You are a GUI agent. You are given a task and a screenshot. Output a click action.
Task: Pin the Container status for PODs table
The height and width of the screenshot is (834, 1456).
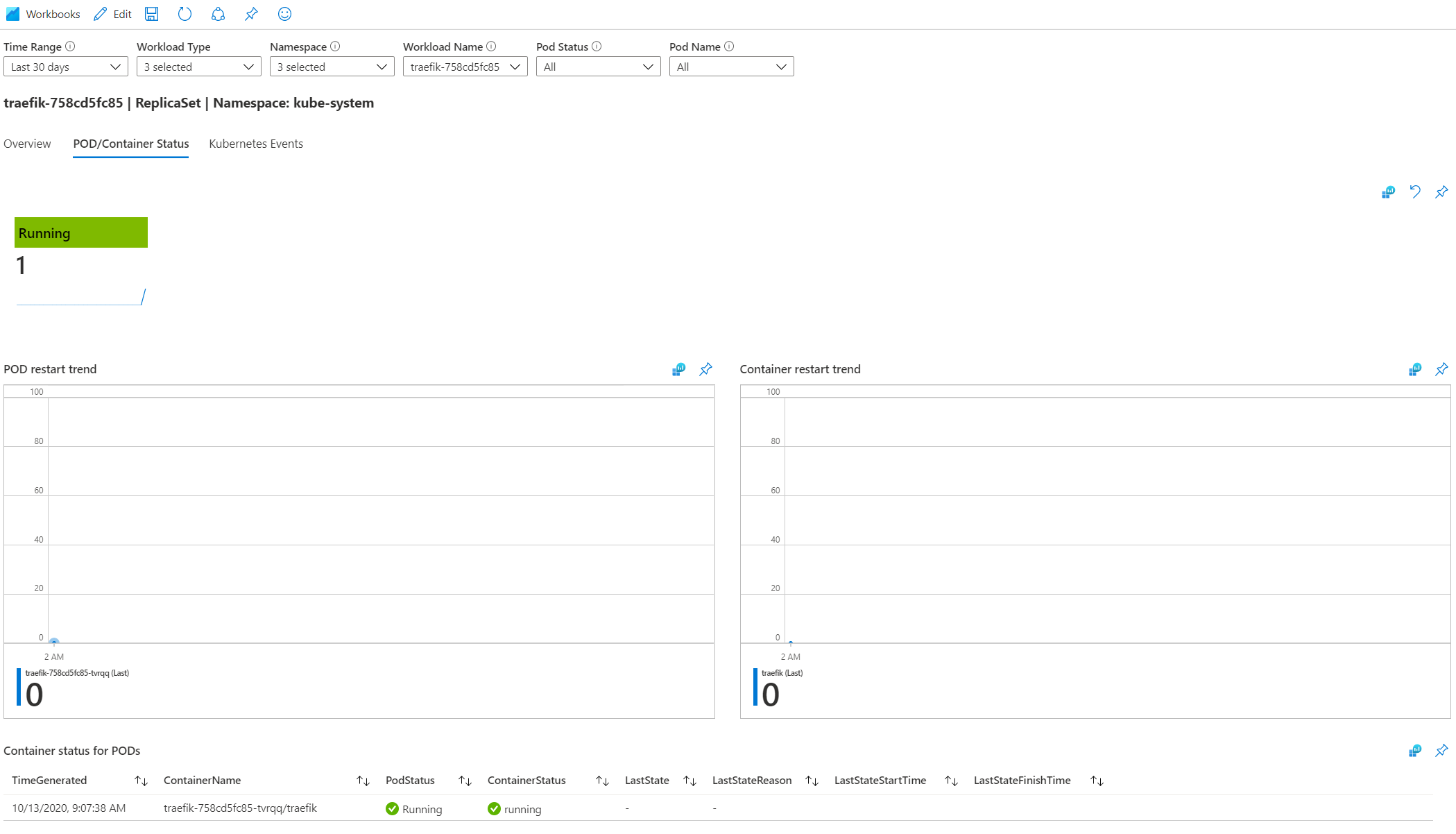[x=1441, y=751]
